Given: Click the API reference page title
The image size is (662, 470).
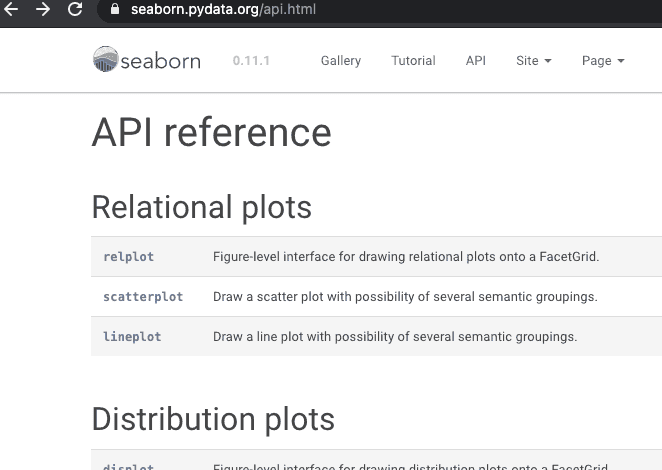Looking at the screenshot, I should pos(211,133).
